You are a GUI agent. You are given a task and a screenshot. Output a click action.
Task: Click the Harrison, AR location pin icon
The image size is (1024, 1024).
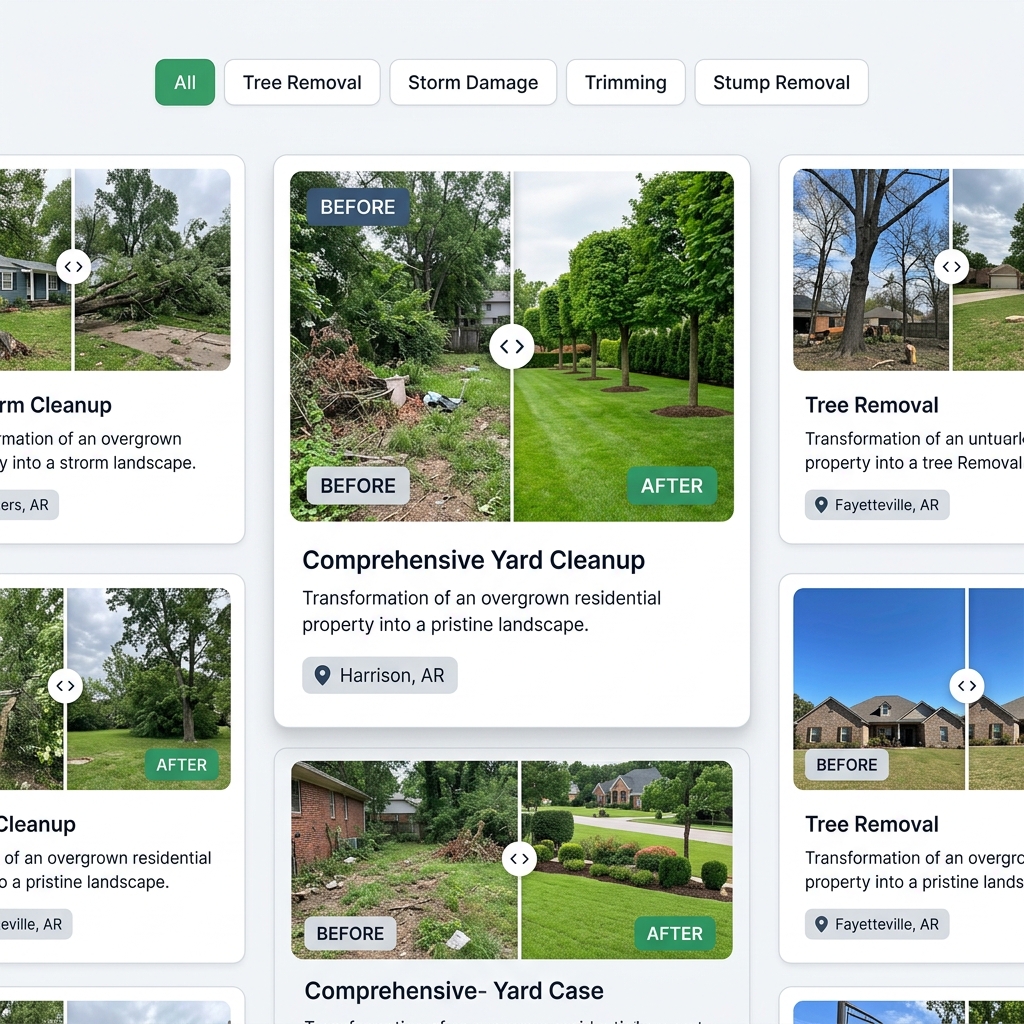tap(322, 675)
